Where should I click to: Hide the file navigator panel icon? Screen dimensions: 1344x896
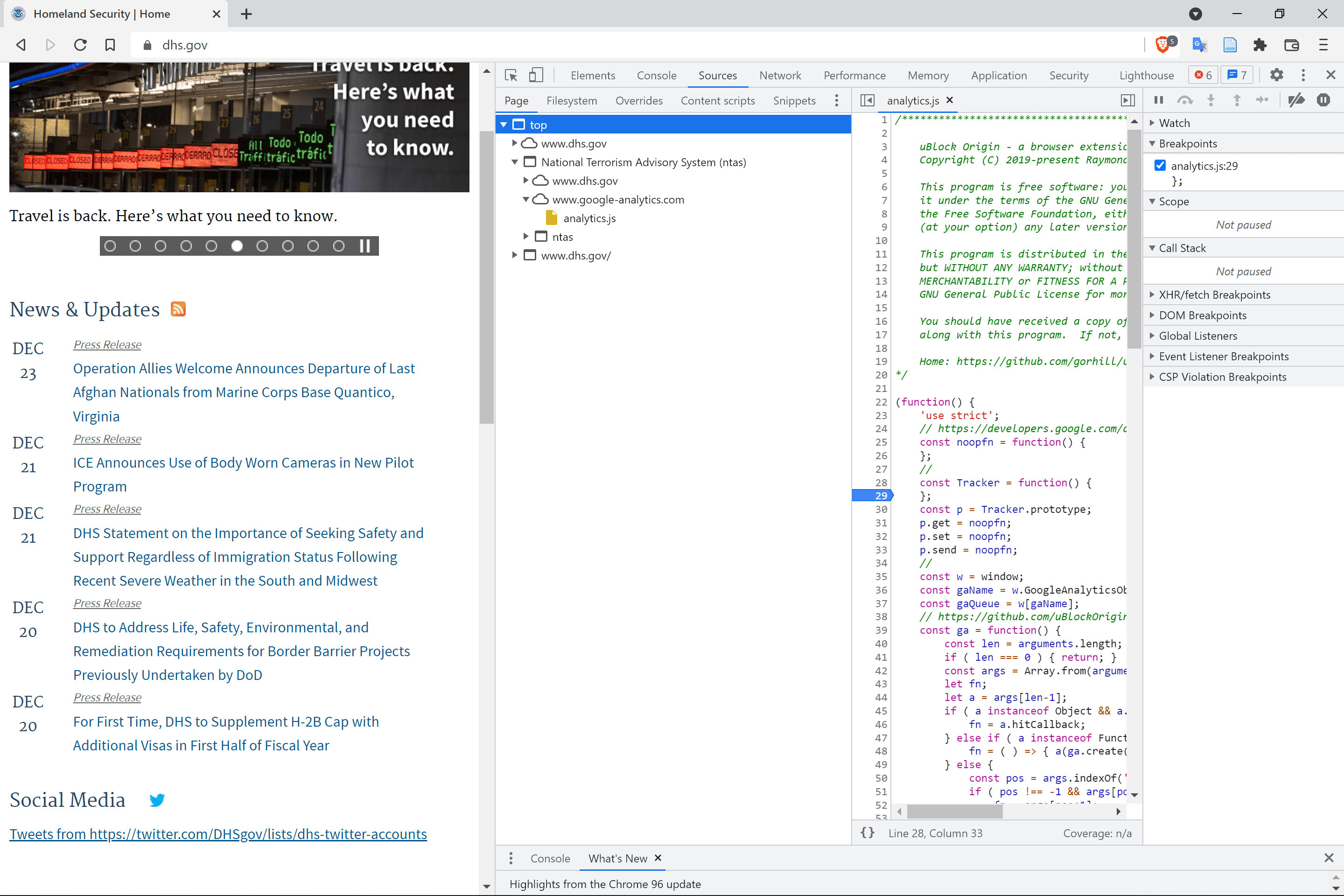point(867,101)
